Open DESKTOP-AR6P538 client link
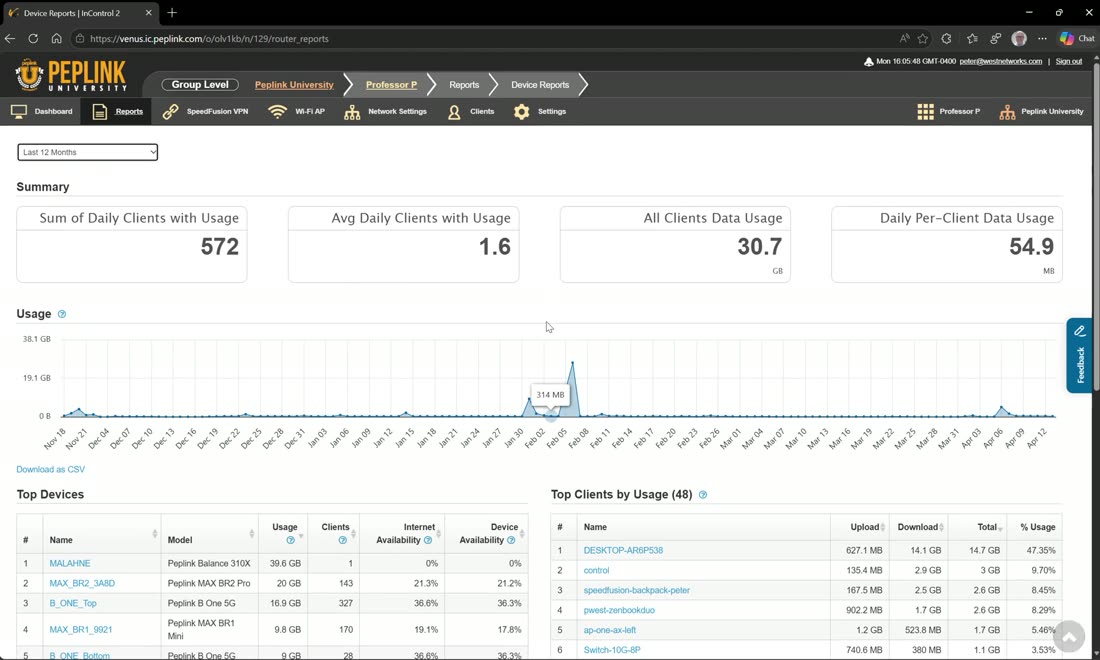Viewport: 1100px width, 660px height. click(623, 551)
